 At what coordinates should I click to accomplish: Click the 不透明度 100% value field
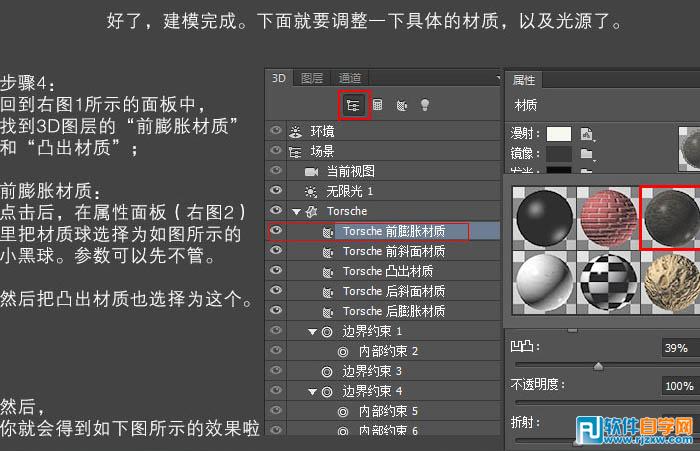680,386
